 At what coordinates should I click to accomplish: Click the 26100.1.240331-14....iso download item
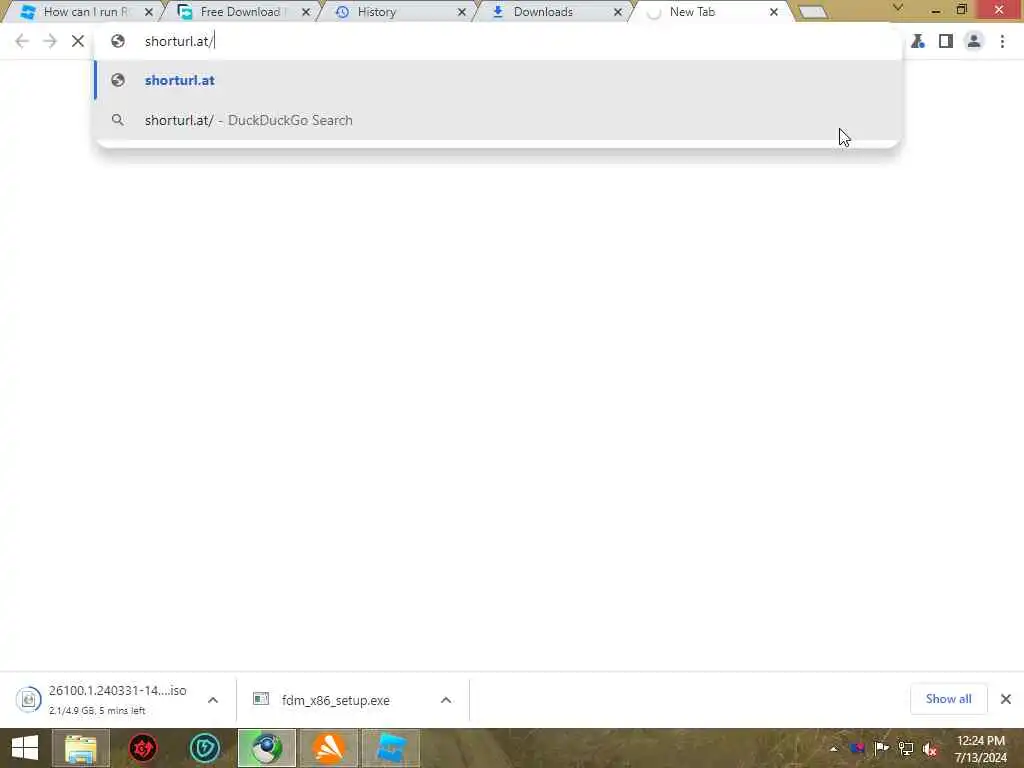(118, 699)
